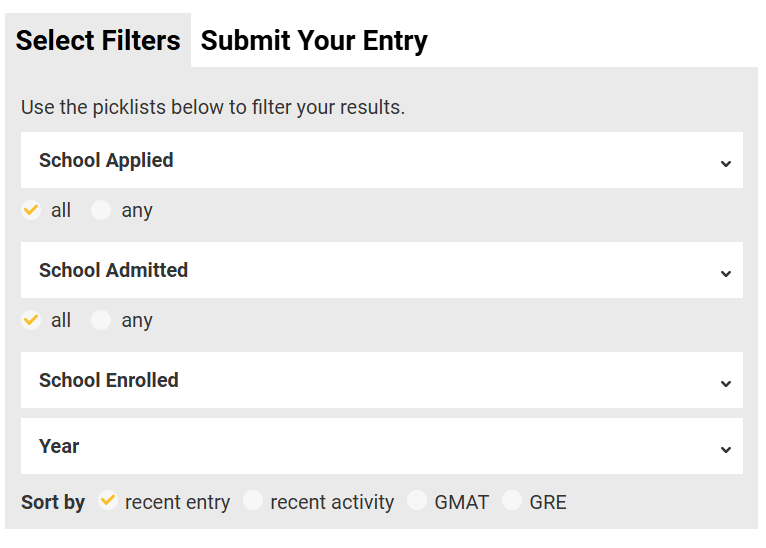Click the School Enrolled chevron arrow
Screen dimensions: 766x548
(x=726, y=383)
